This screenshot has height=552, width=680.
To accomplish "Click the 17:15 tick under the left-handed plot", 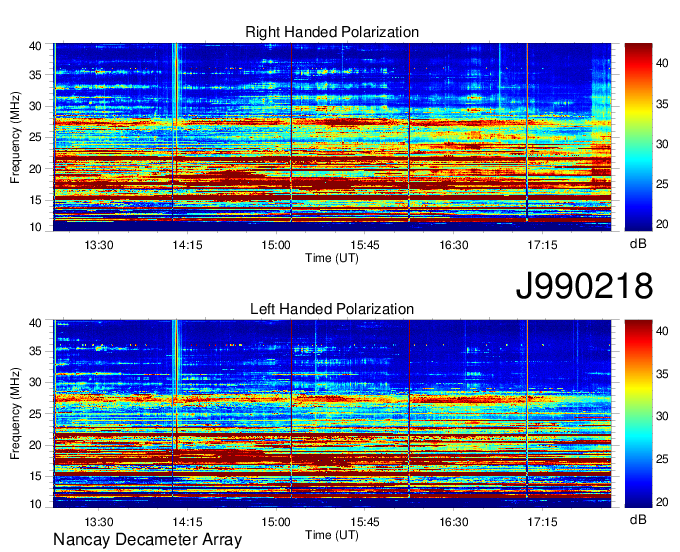I will click(542, 521).
